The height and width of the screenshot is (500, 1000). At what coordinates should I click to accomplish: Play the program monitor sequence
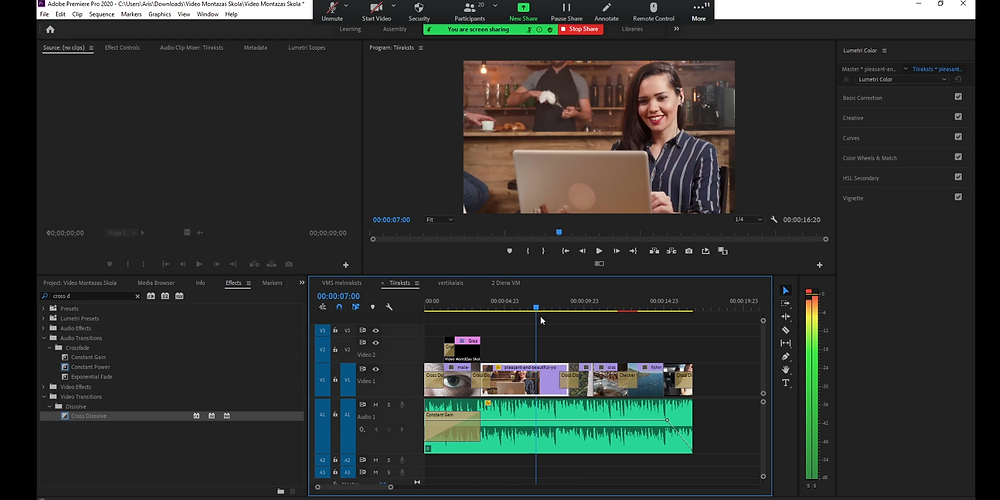point(599,251)
